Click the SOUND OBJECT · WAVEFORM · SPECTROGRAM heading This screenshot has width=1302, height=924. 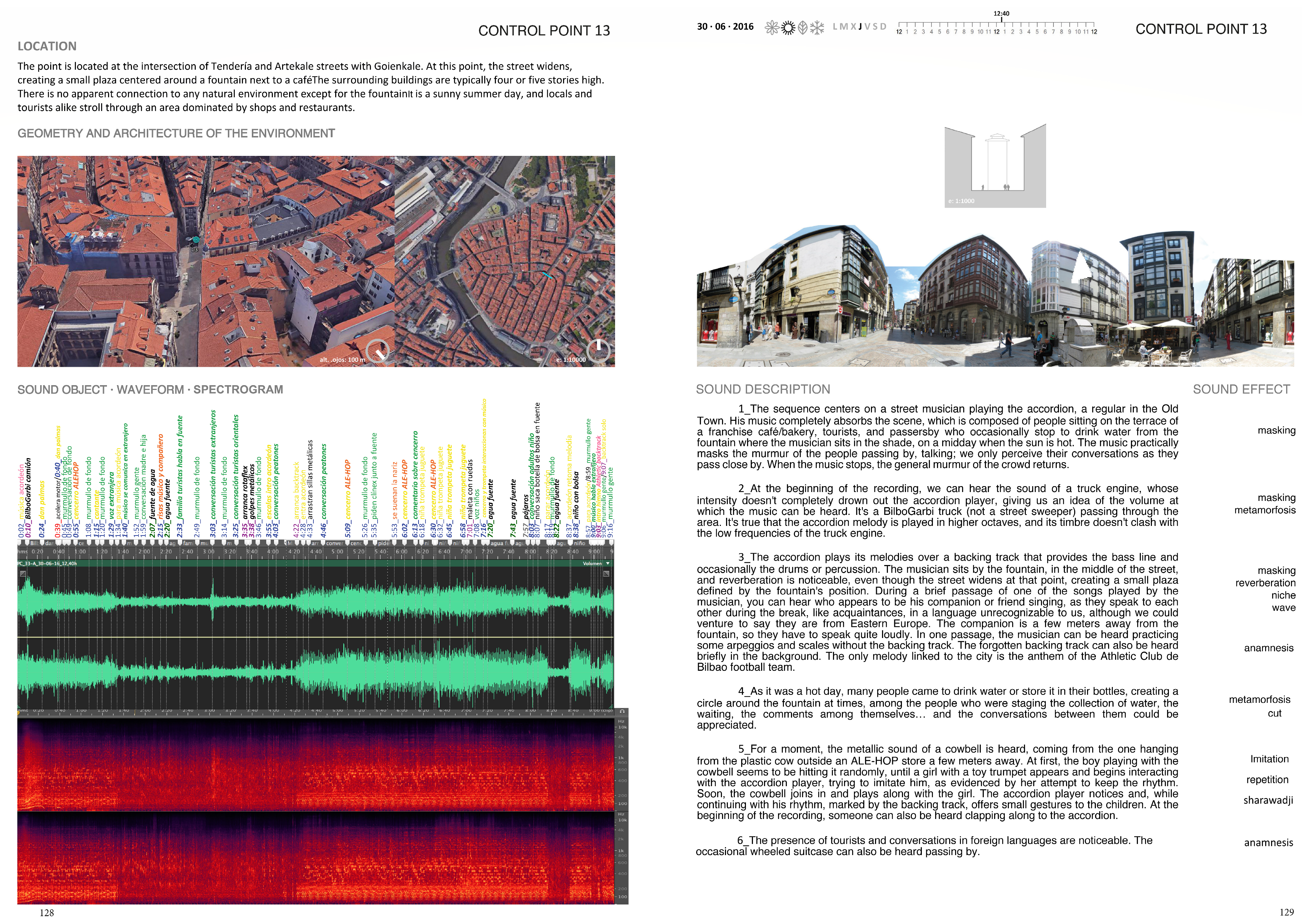pyautogui.click(x=150, y=389)
